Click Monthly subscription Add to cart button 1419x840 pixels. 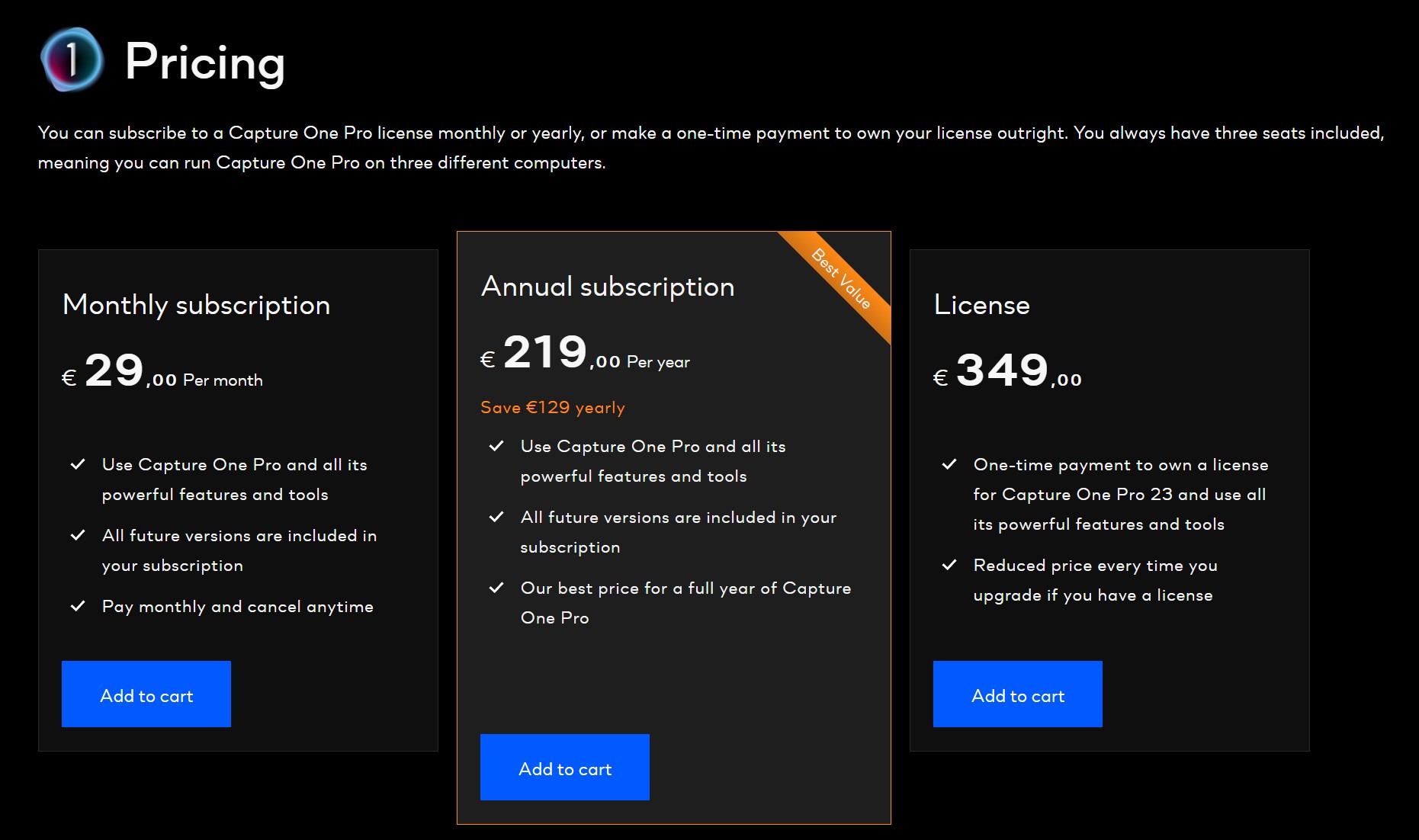146,694
